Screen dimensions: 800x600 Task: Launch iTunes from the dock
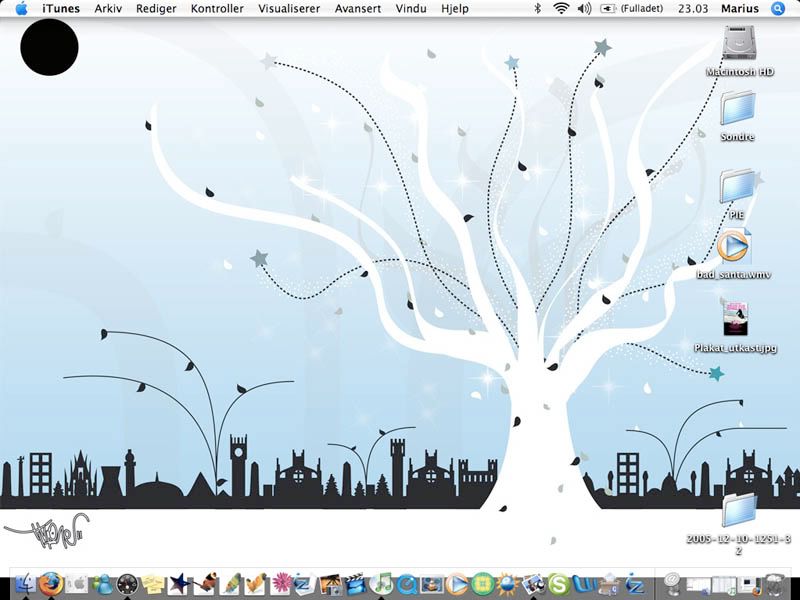[x=381, y=583]
